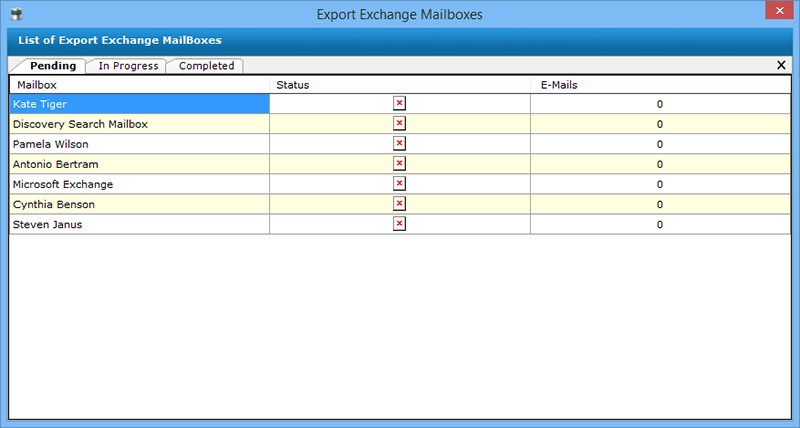Click E-Mails count for Cynthia Benson
Screen dimensions: 800x428
click(x=660, y=205)
